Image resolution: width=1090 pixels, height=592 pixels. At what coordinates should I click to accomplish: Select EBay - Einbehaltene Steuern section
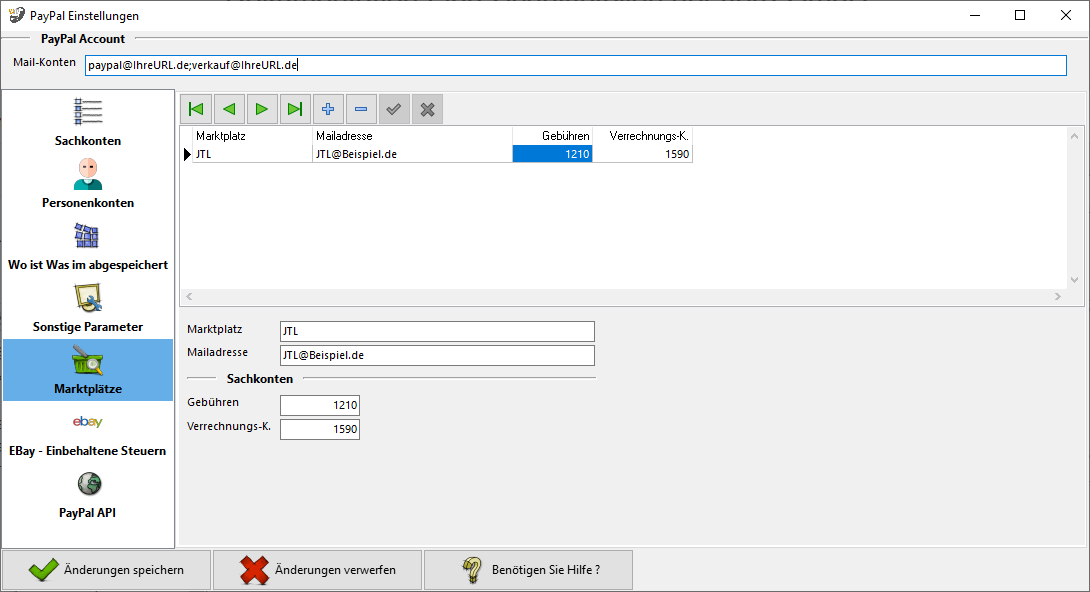[x=88, y=432]
